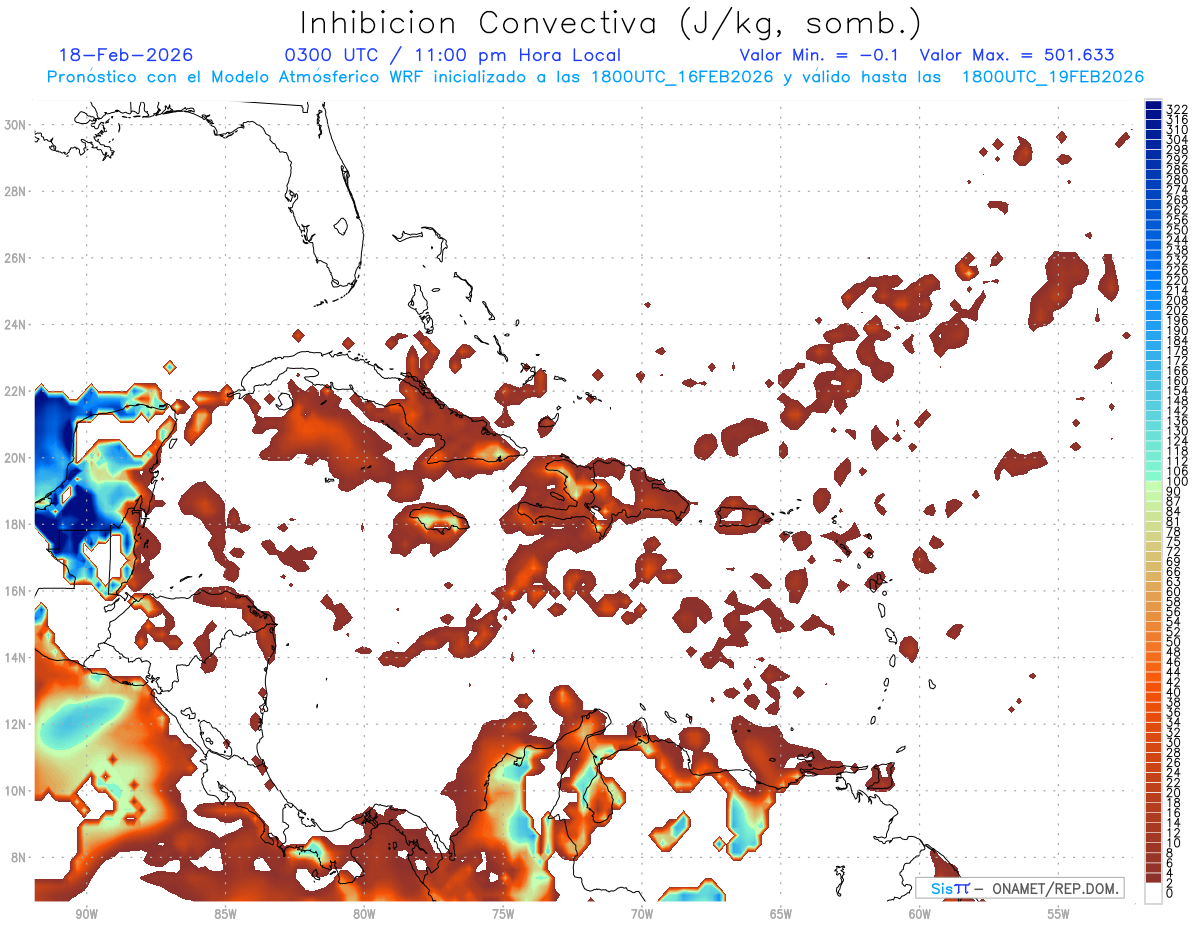The width and height of the screenshot is (1200, 927).
Task: Click the "80W" longitude axis label
Action: [x=364, y=914]
